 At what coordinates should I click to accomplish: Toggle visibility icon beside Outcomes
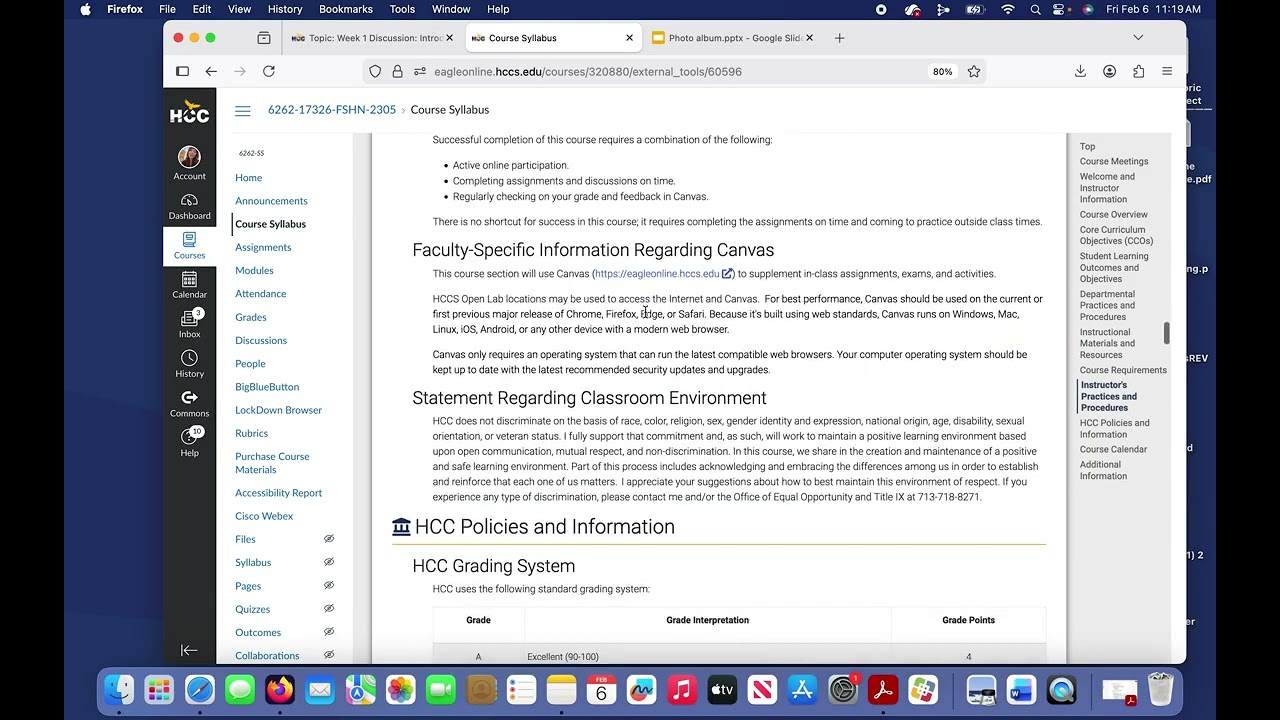click(329, 632)
